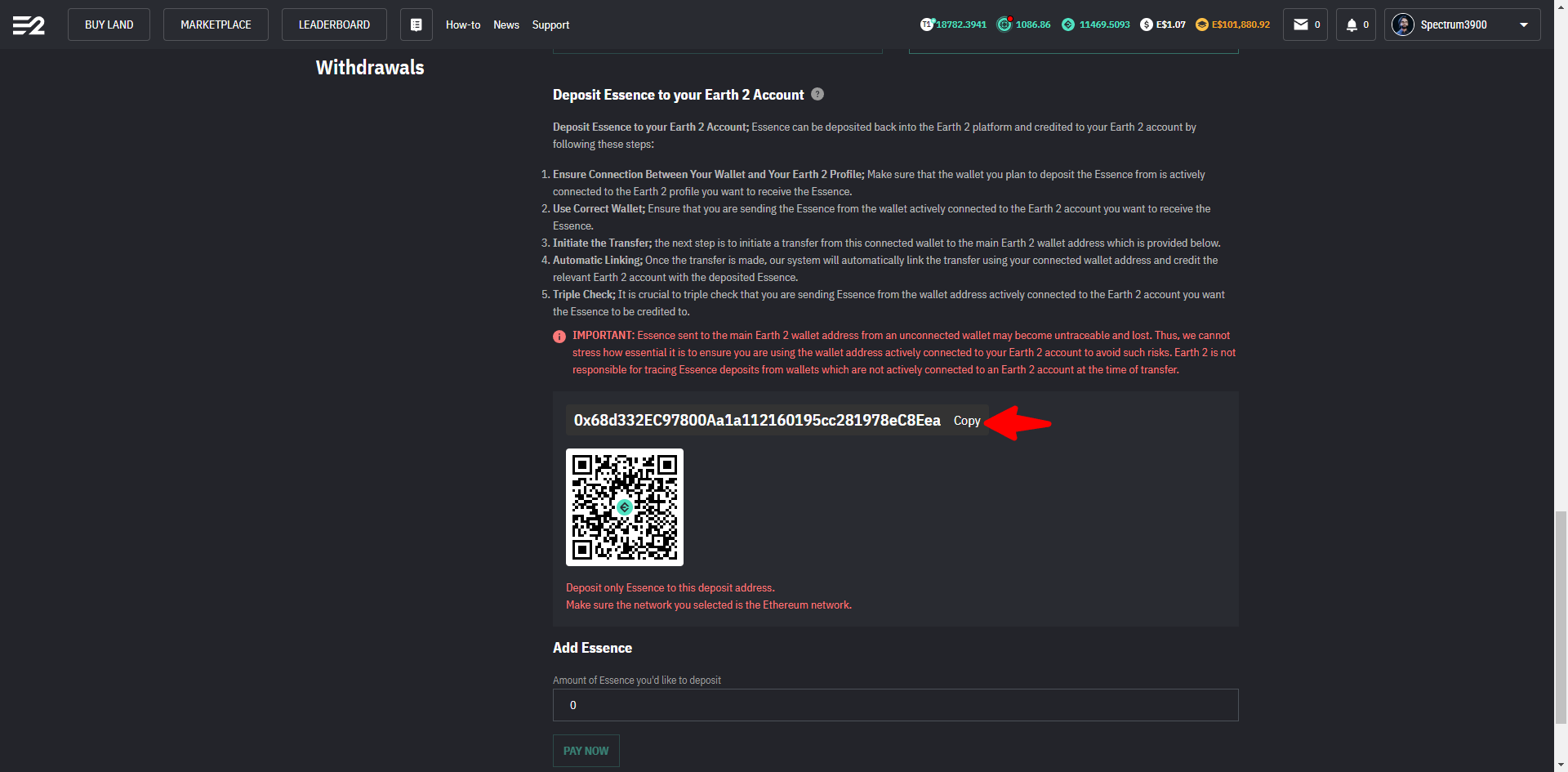Viewport: 1568px width, 772px height.
Task: Click the help icon next to Deposit Essence heading
Action: pos(817,94)
